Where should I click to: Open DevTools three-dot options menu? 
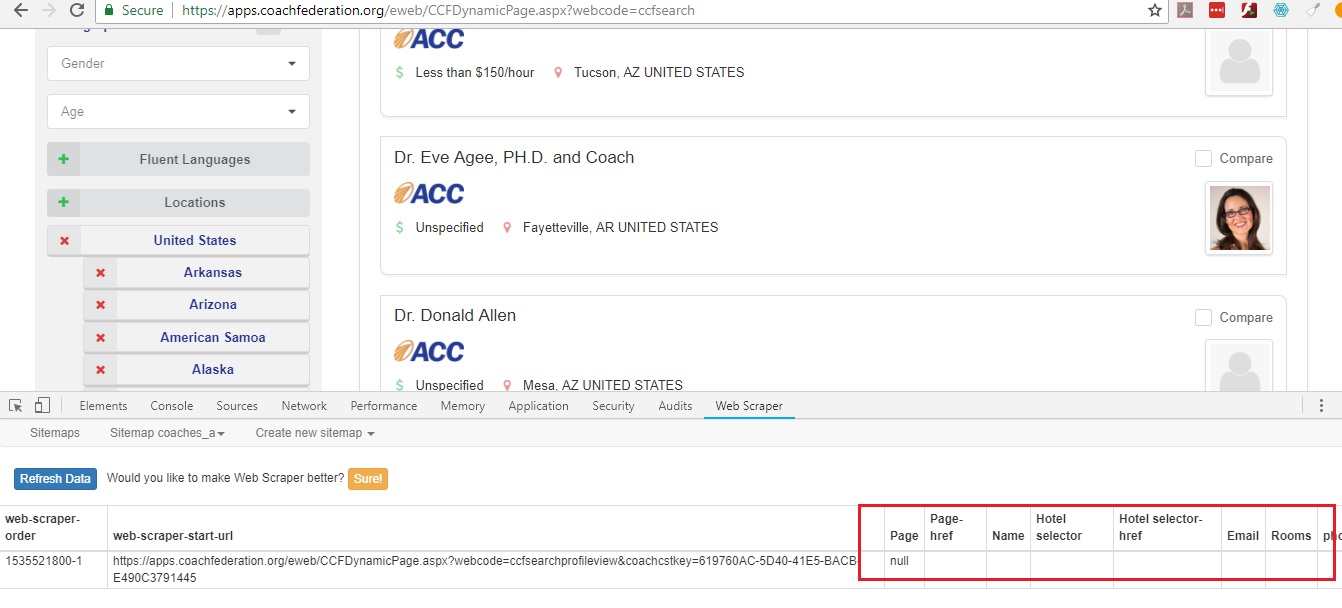[1321, 406]
